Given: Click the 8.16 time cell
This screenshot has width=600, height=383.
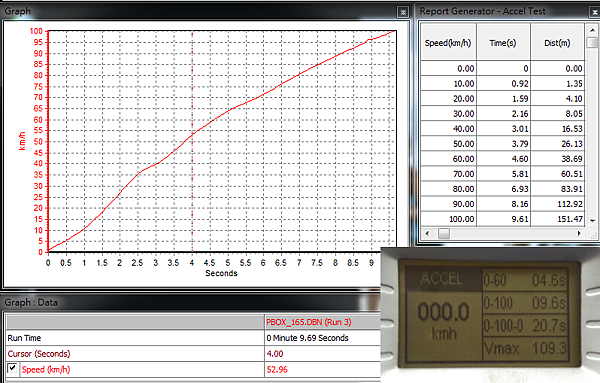Looking at the screenshot, I should [503, 204].
